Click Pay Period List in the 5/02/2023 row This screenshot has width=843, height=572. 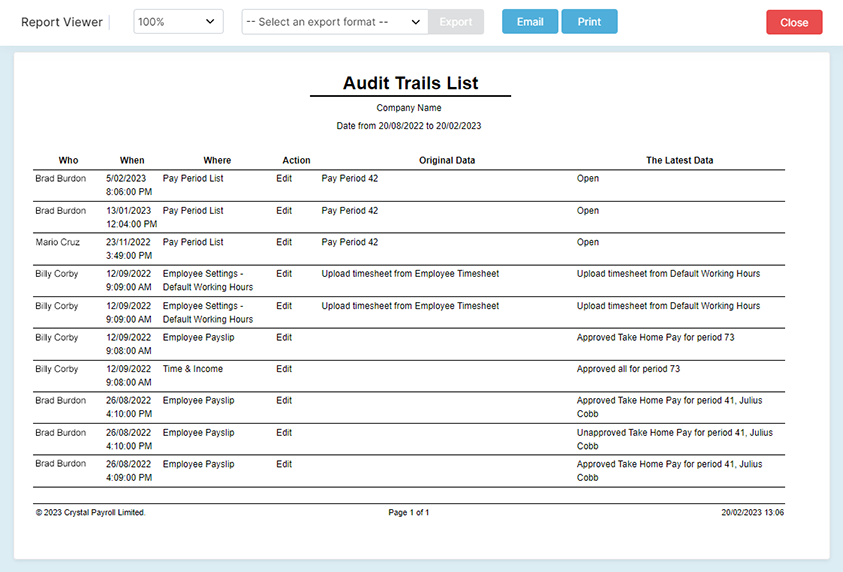tap(193, 178)
